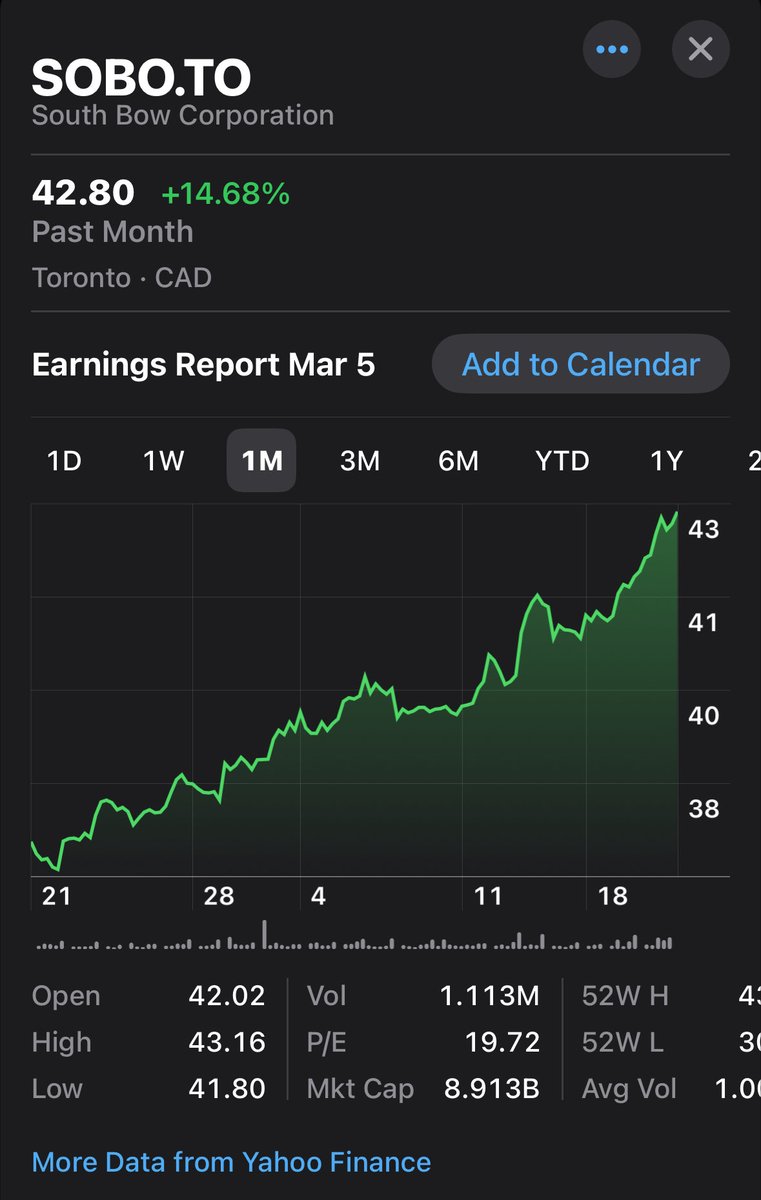The height and width of the screenshot is (1200, 761).
Task: Tap the SOBO.TO ticker title
Action: [x=141, y=78]
